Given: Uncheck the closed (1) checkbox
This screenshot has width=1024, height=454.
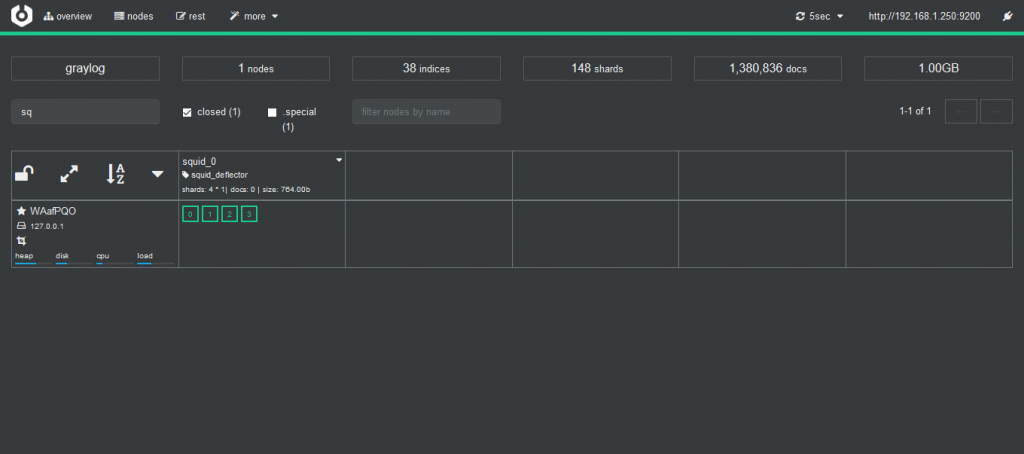Looking at the screenshot, I should [187, 112].
